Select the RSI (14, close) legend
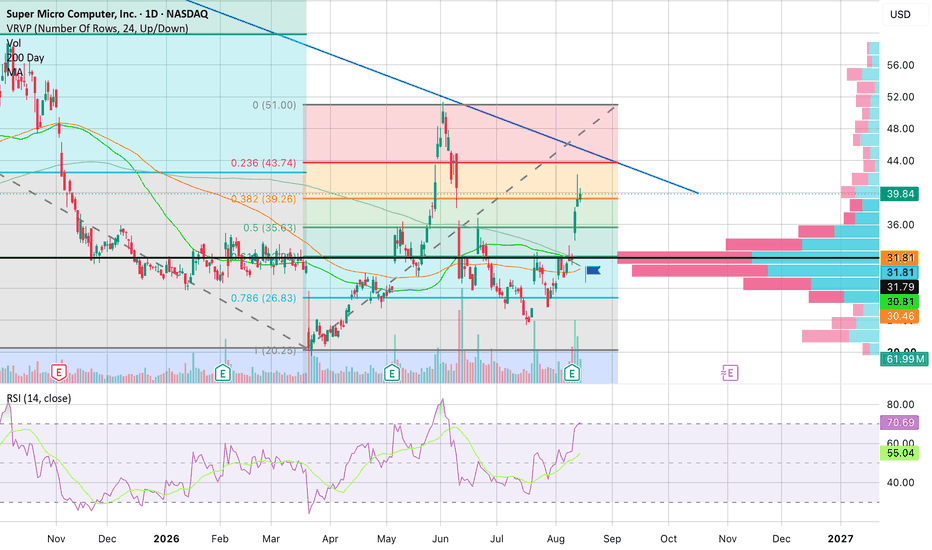 click(39, 398)
